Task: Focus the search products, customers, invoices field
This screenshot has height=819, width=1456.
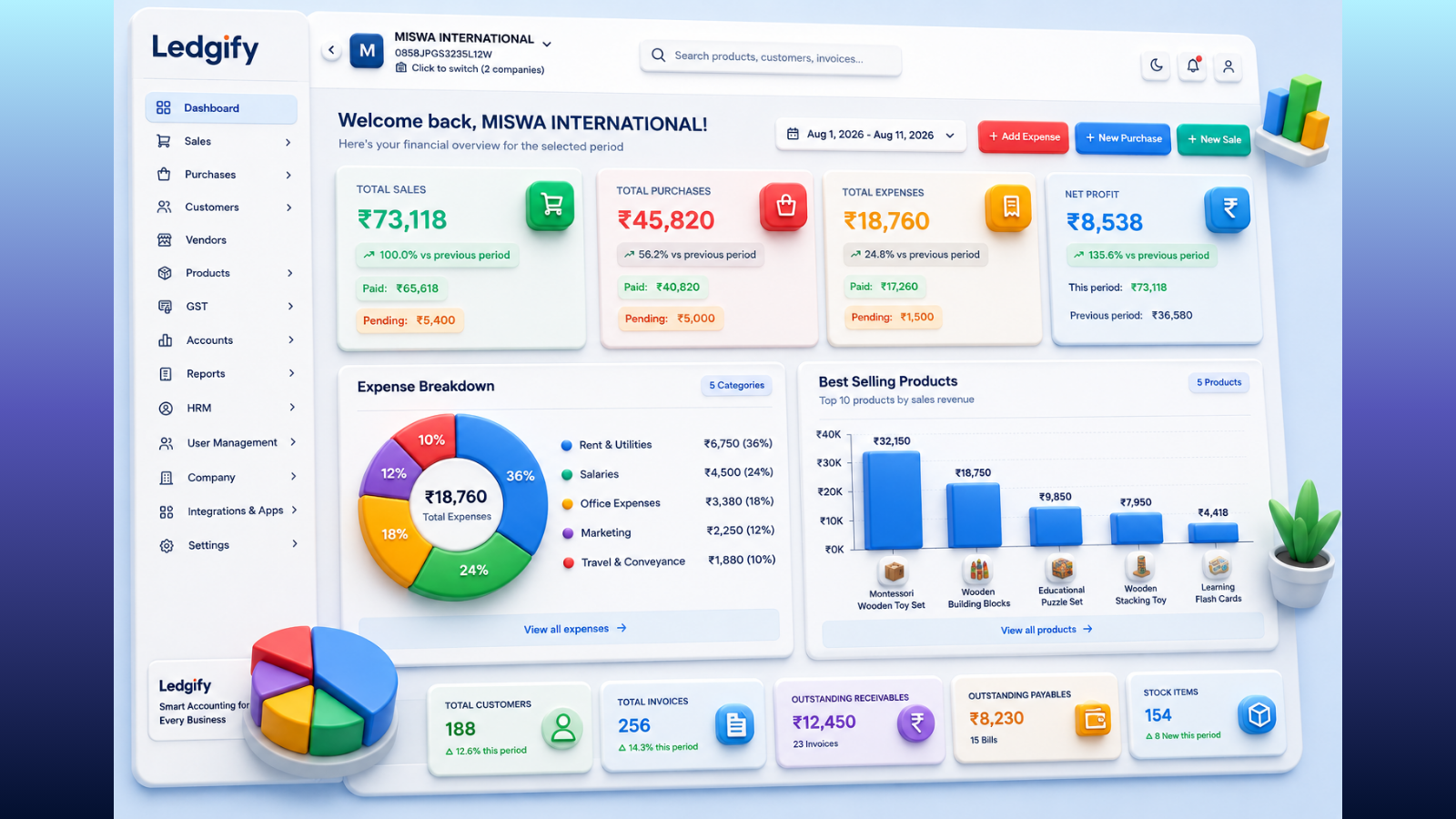Action: tap(771, 57)
